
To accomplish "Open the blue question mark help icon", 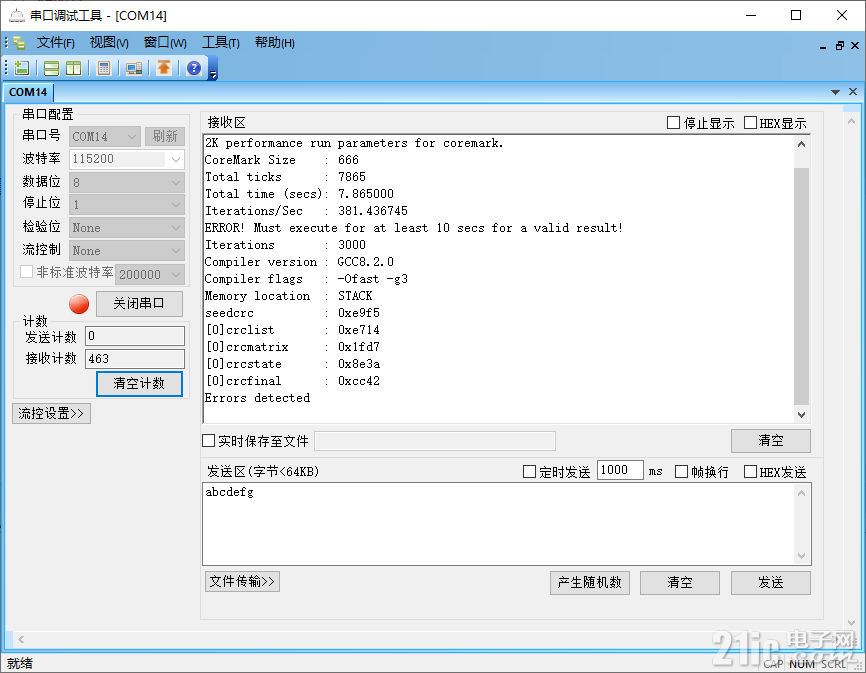I will [194, 68].
